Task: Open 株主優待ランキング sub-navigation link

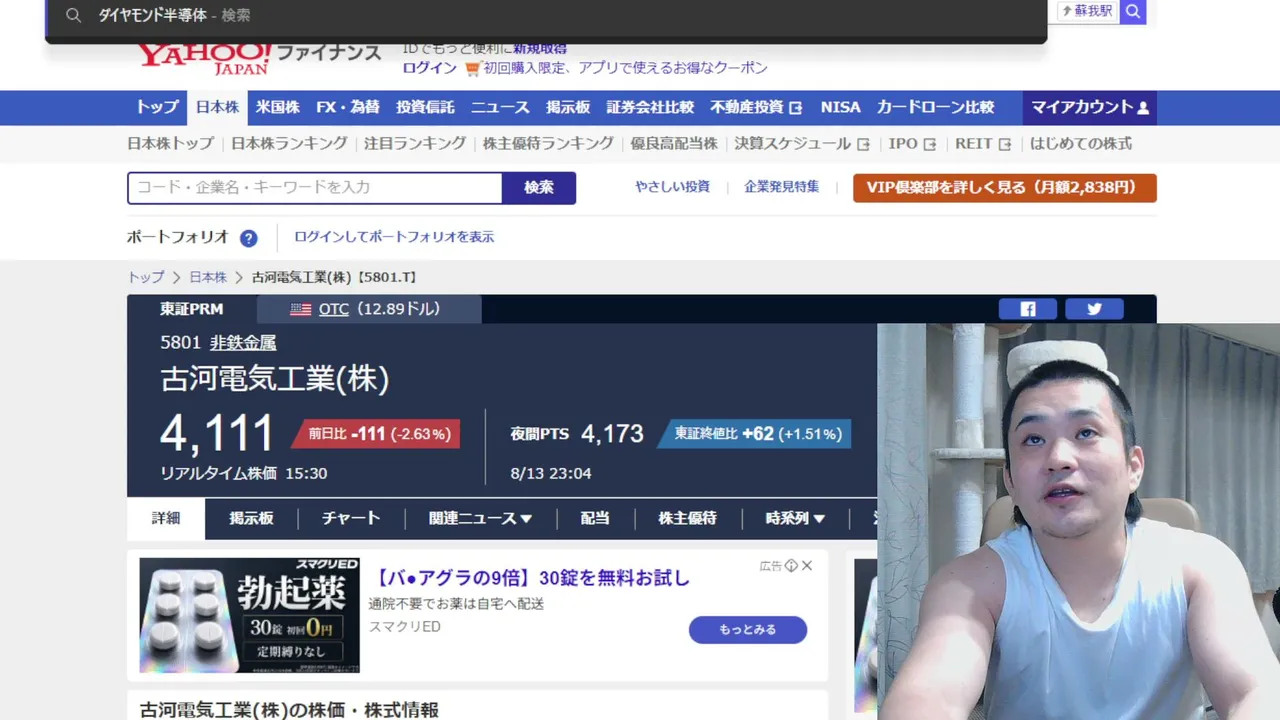Action: click(548, 144)
